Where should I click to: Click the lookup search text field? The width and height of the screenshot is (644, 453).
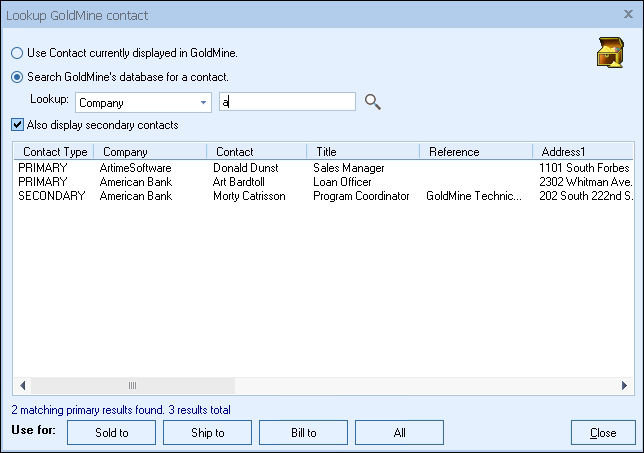[287, 102]
